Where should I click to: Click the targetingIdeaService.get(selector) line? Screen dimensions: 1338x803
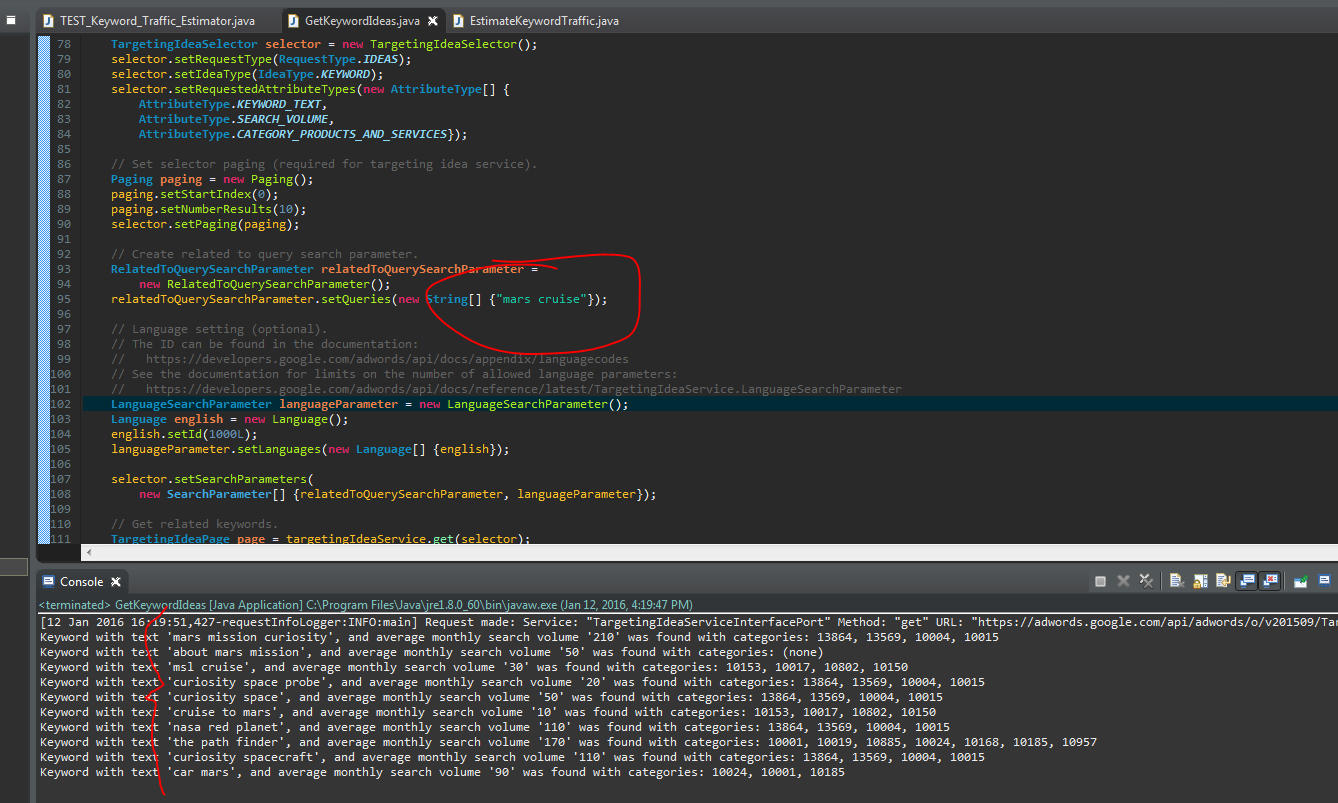point(320,539)
